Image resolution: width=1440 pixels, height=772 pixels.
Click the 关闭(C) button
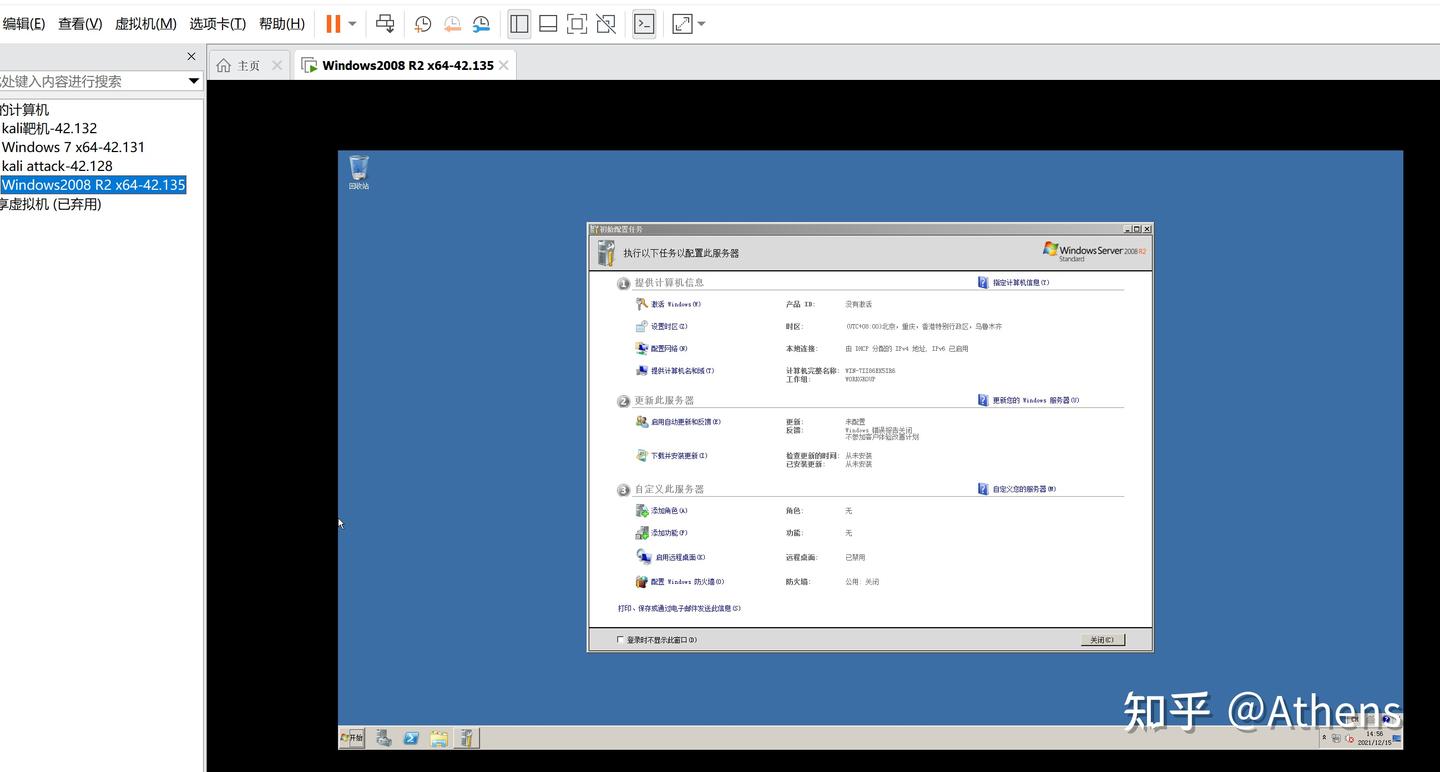pyautogui.click(x=1103, y=640)
